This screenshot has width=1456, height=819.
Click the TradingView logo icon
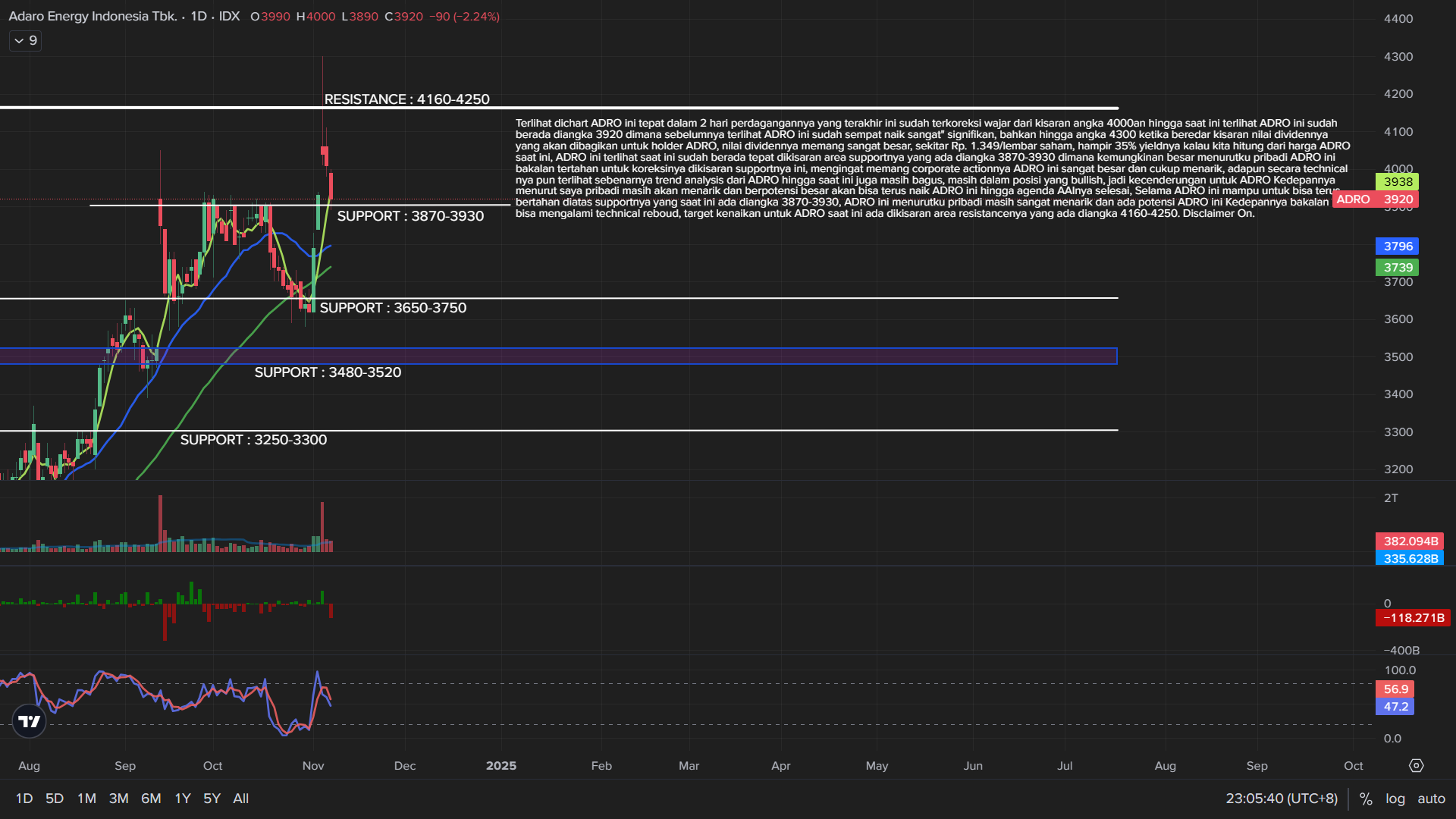coord(30,721)
